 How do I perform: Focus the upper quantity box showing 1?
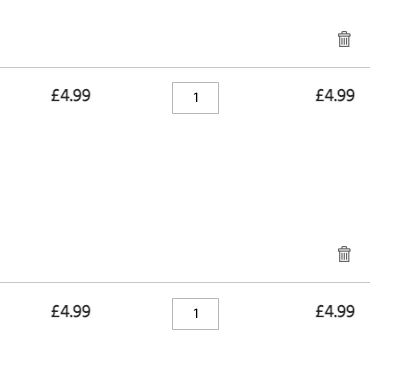pyautogui.click(x=195, y=98)
